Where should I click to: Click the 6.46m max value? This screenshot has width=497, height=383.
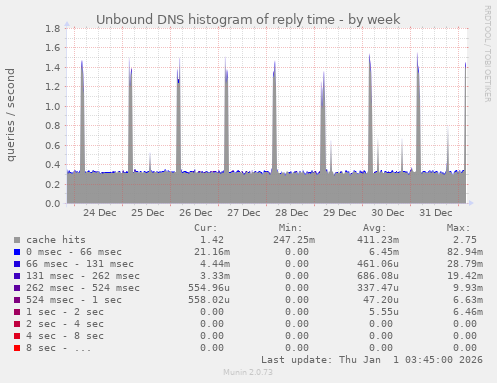coord(468,312)
